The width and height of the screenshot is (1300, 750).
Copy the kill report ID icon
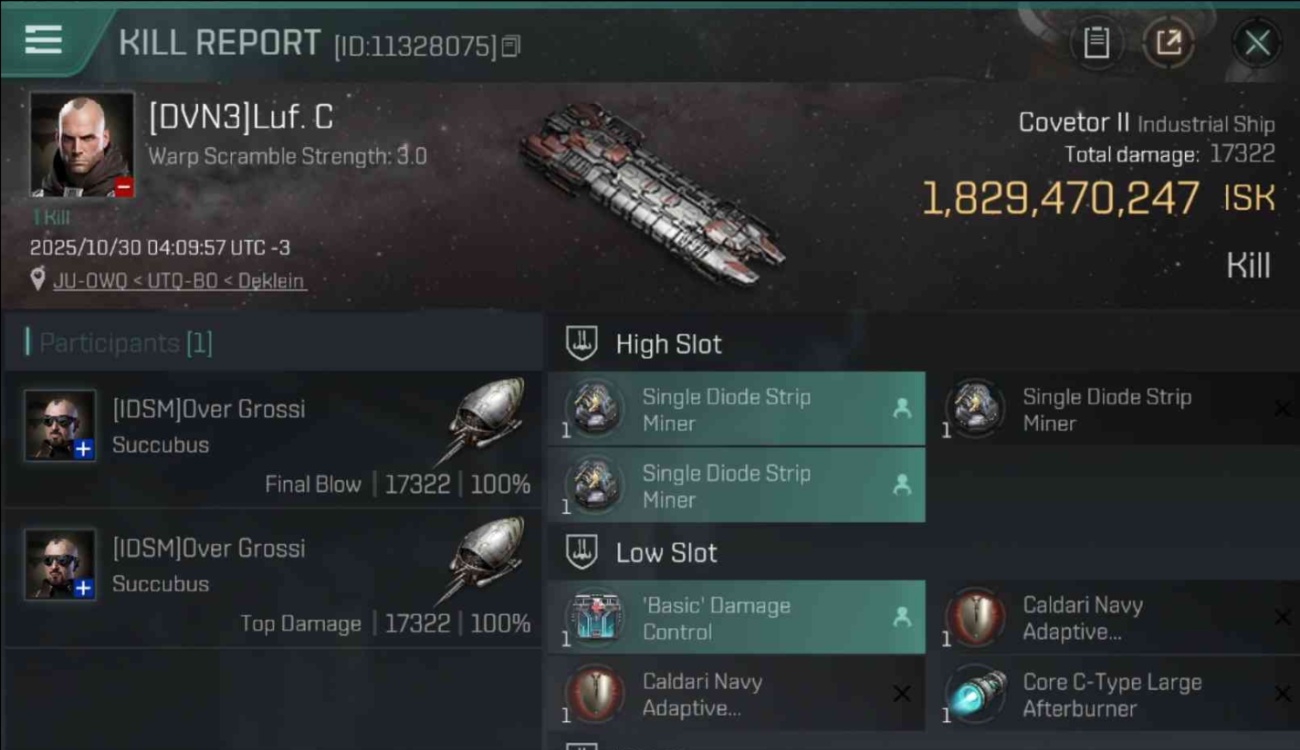(511, 46)
